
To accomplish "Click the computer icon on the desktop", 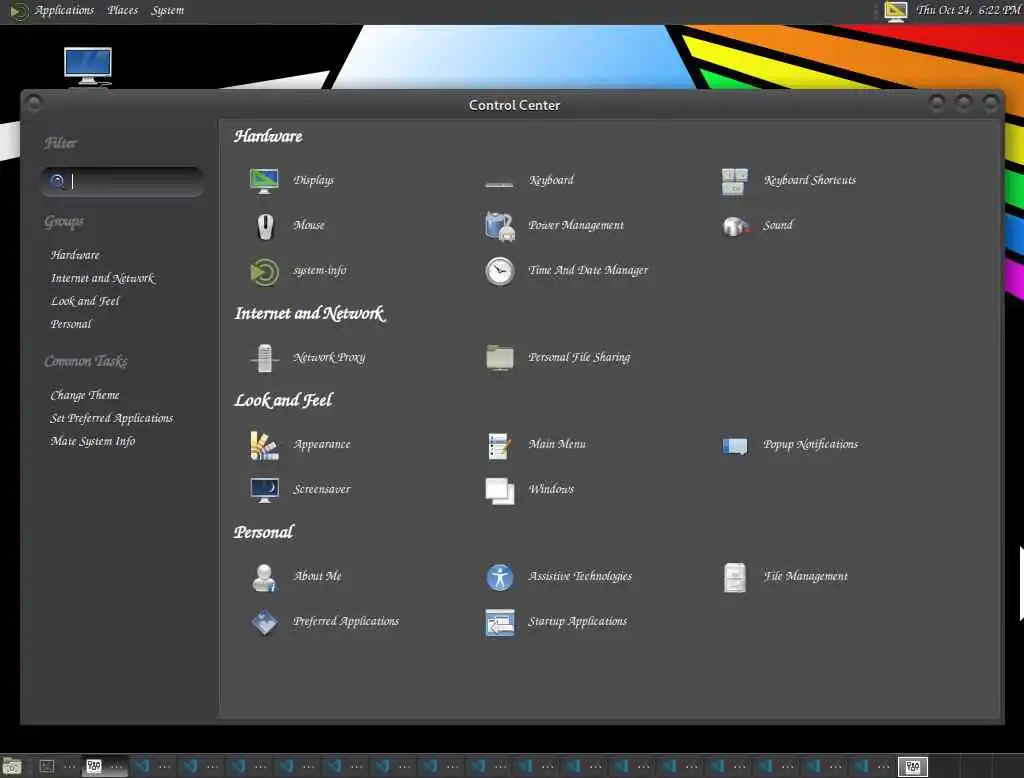I will 88,66.
